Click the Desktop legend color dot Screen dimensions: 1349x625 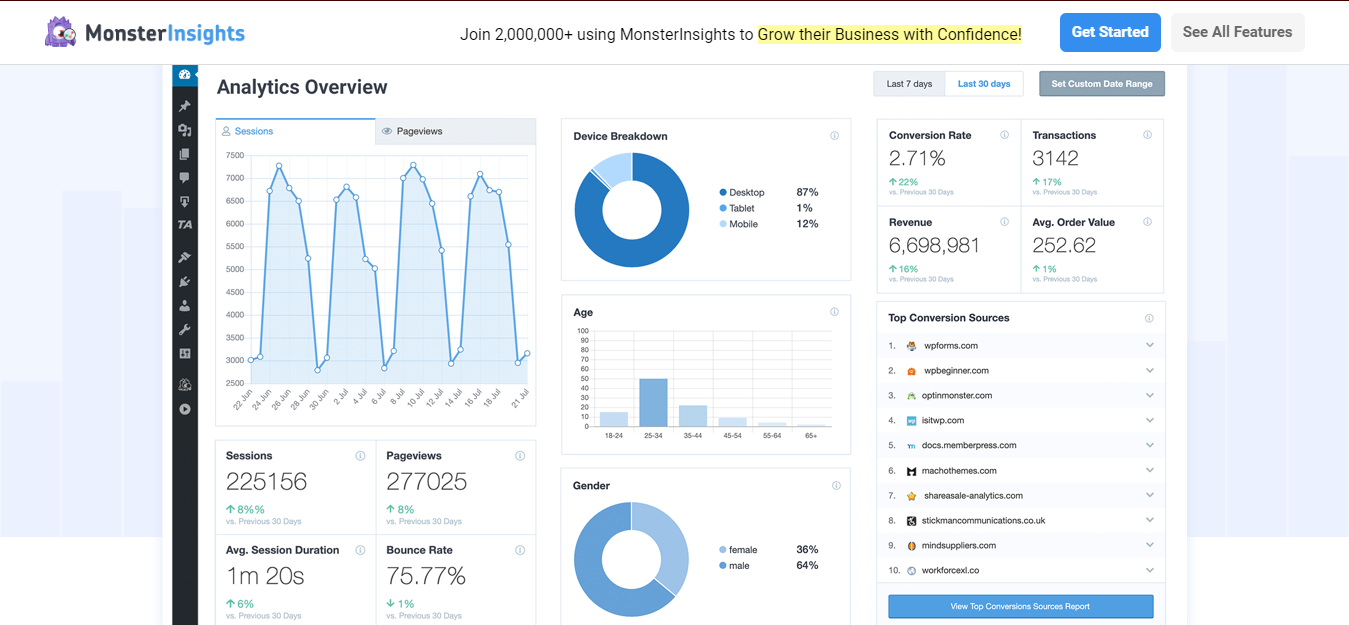(x=723, y=192)
